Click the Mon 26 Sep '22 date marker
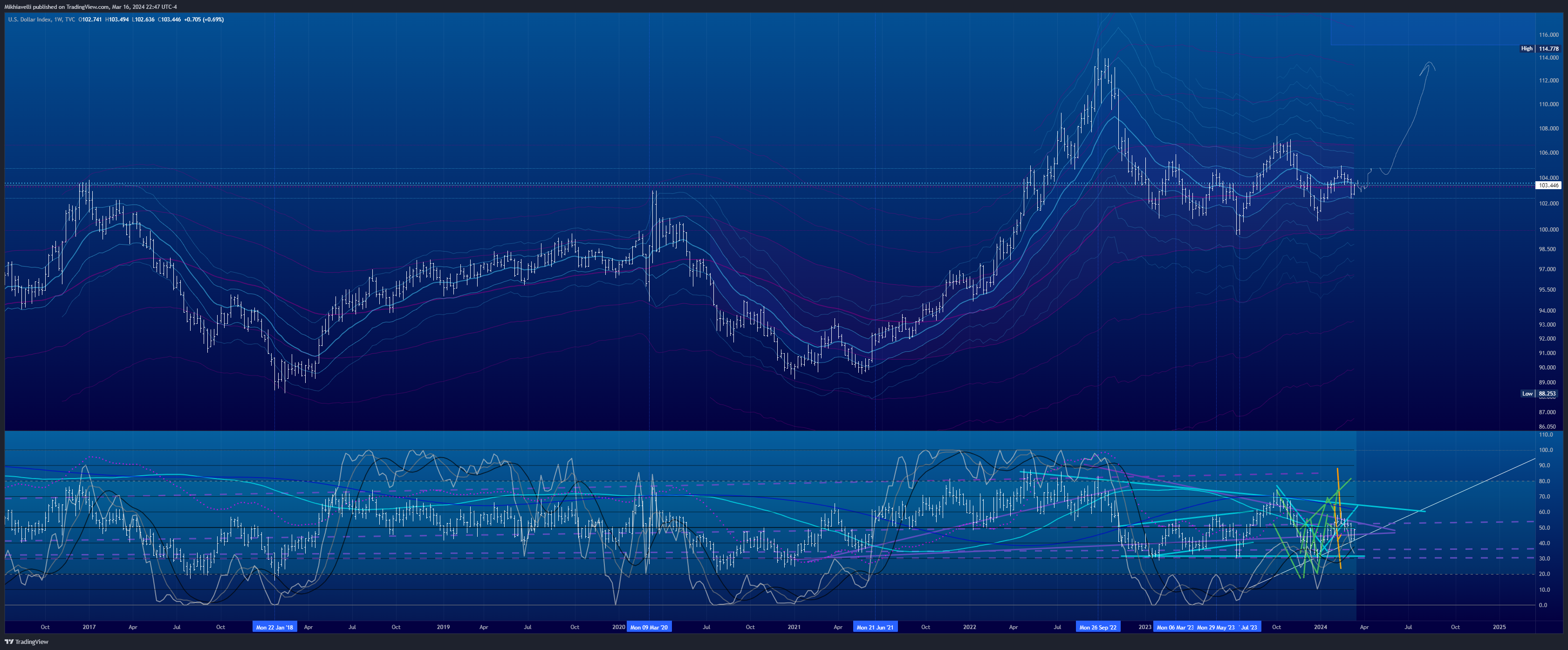The image size is (1568, 650). [x=1098, y=627]
